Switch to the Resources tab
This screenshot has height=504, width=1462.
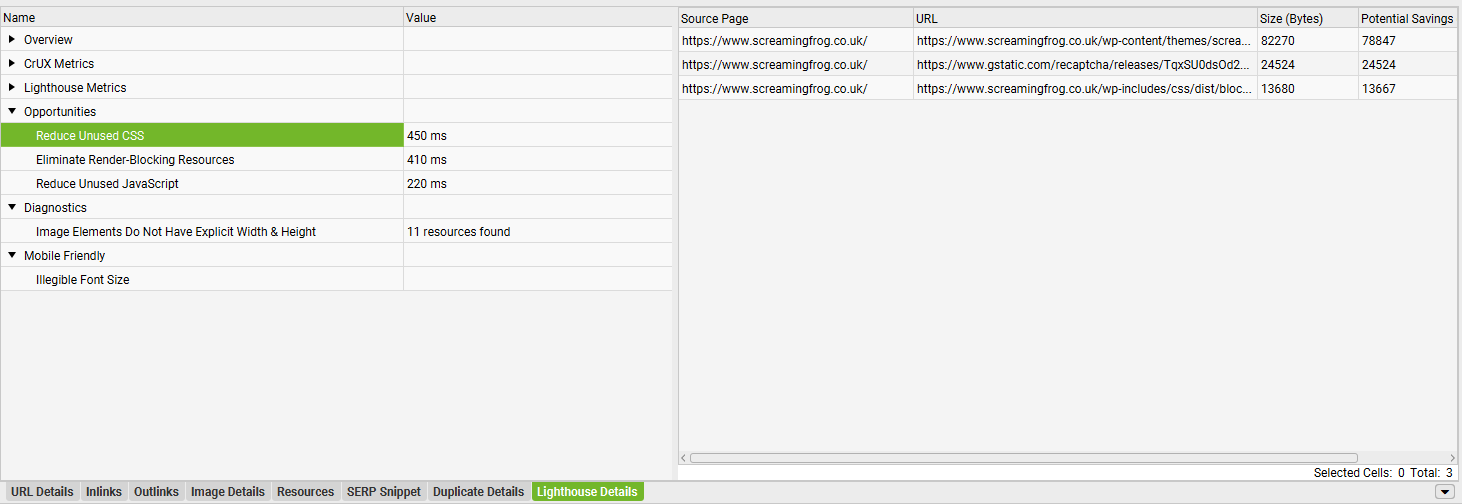click(305, 492)
